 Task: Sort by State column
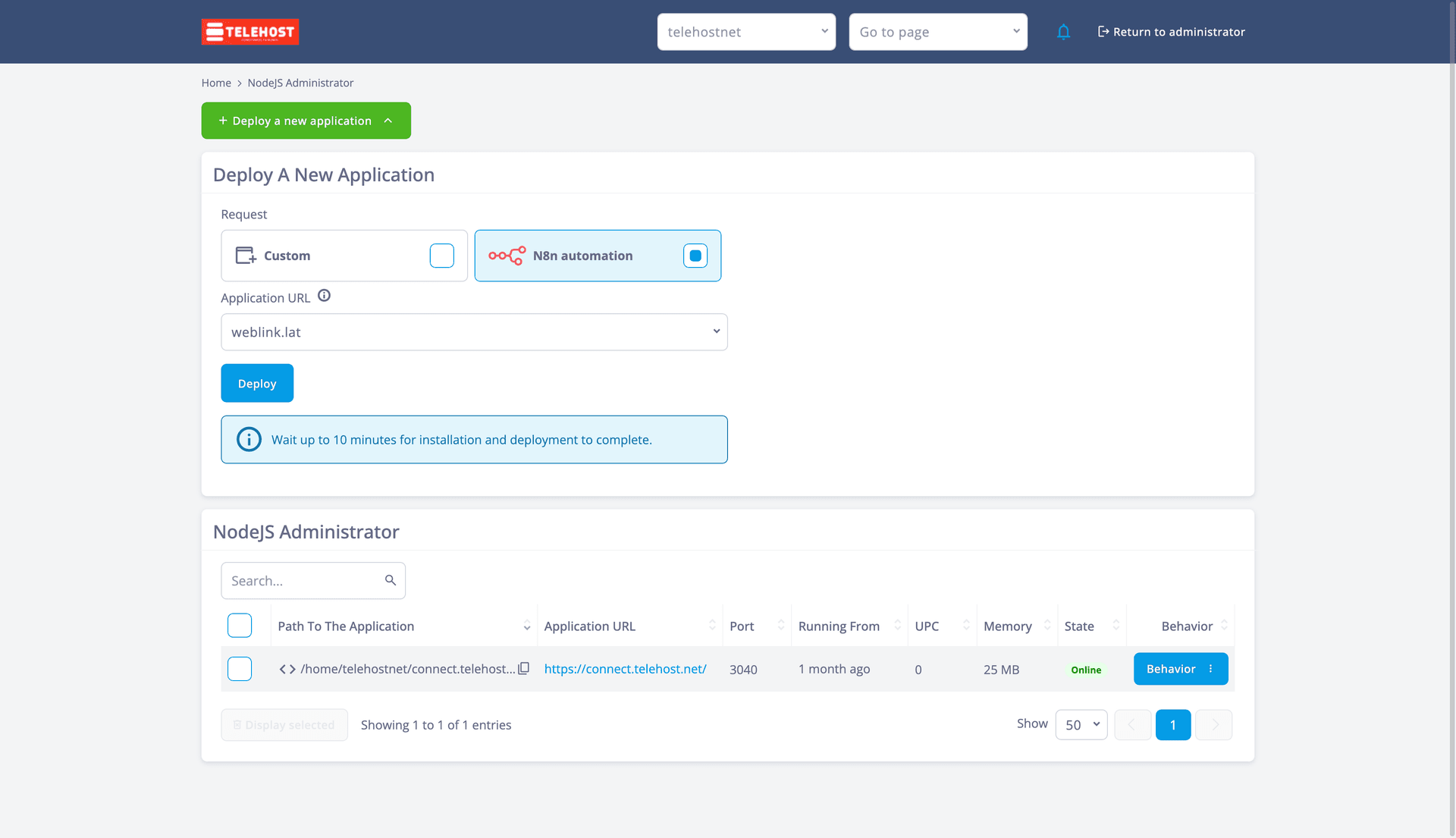tap(1116, 626)
